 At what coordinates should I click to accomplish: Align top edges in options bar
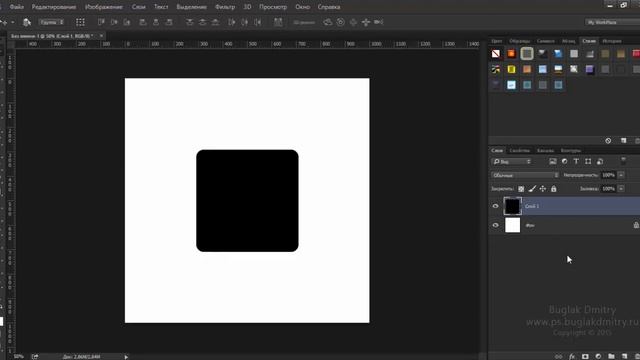[x=101, y=22]
